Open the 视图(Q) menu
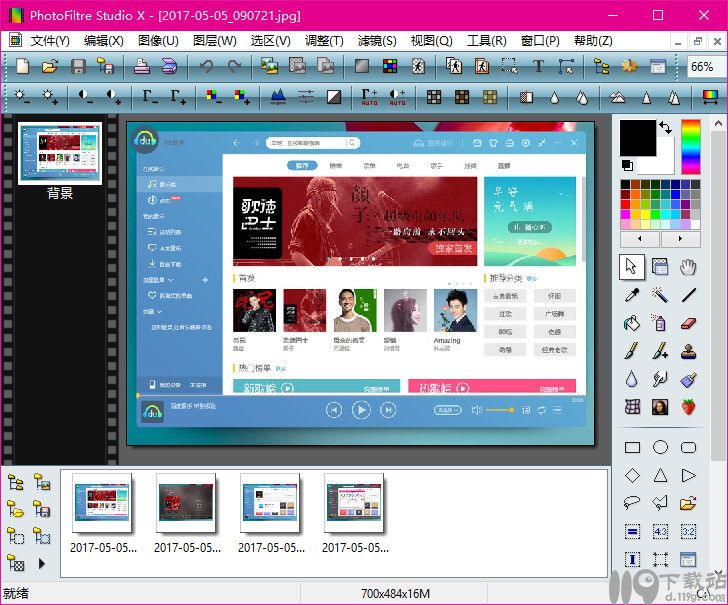The width and height of the screenshot is (728, 605). (x=431, y=41)
